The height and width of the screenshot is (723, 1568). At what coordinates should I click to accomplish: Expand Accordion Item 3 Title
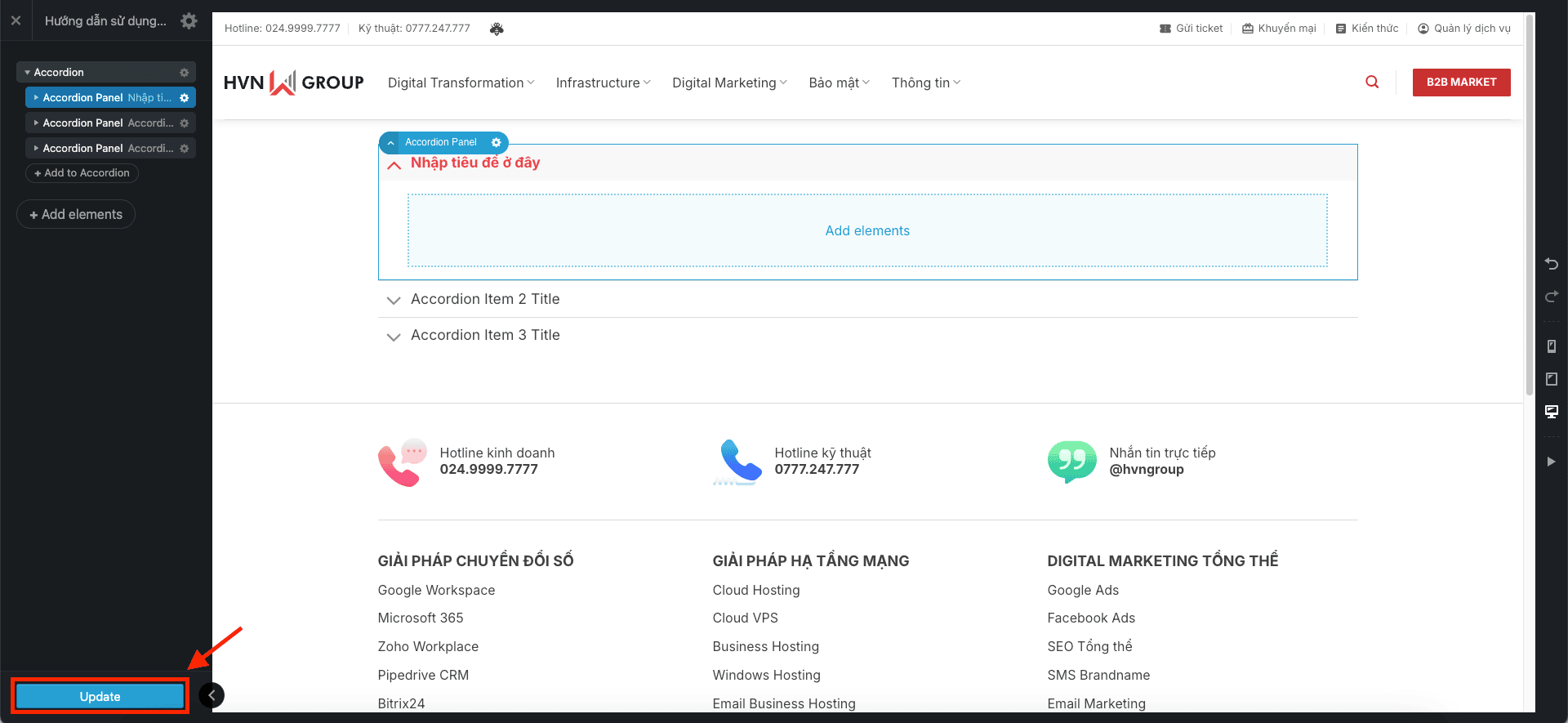tap(485, 336)
